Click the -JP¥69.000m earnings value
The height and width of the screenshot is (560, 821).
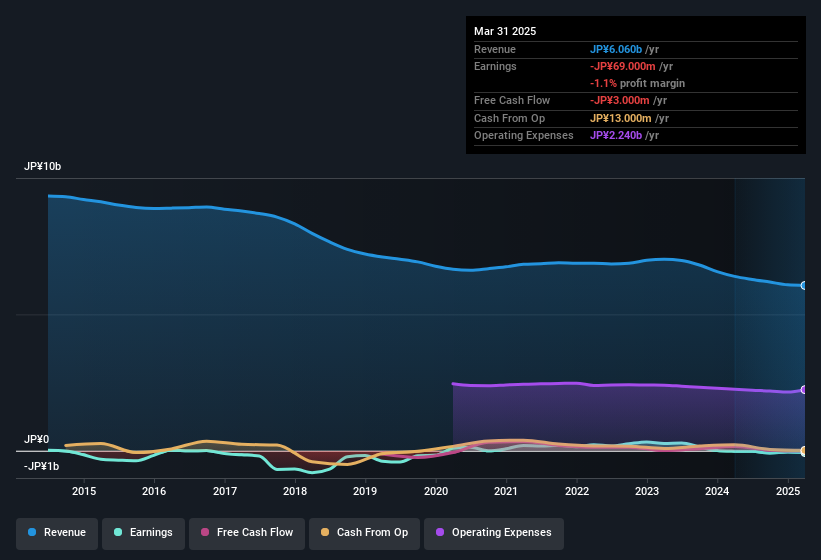[623, 66]
